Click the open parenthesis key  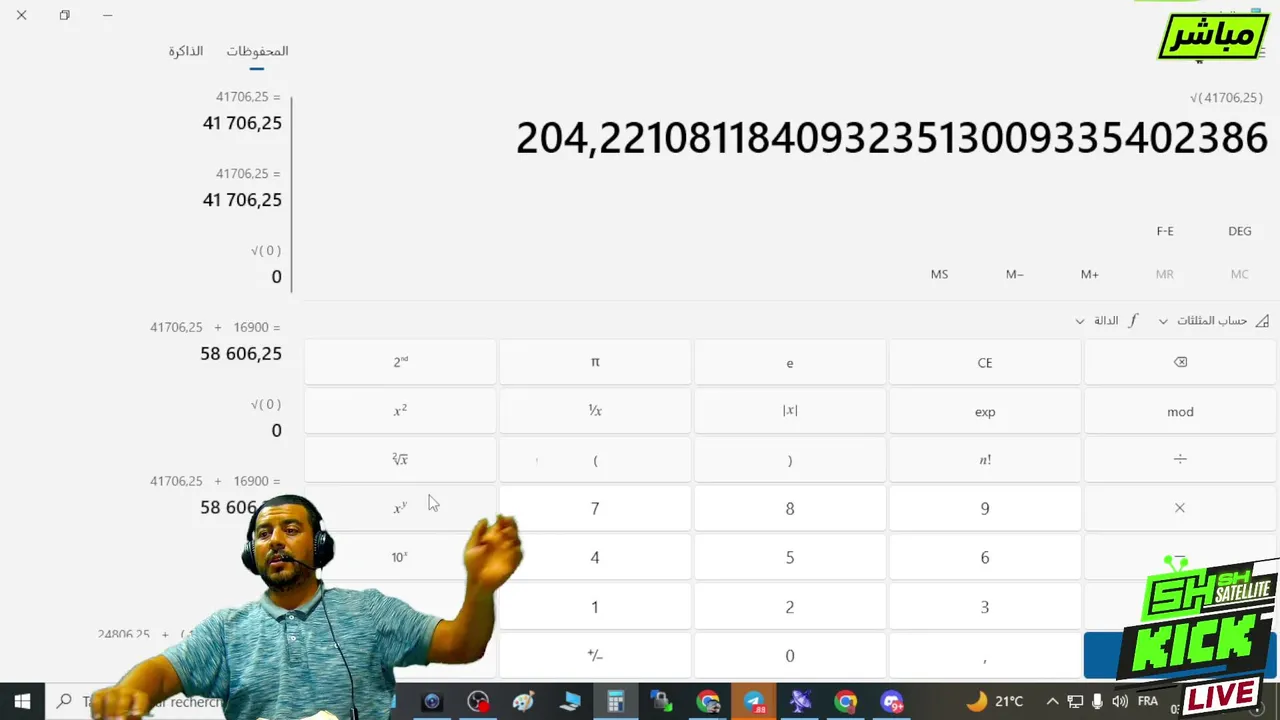(595, 459)
